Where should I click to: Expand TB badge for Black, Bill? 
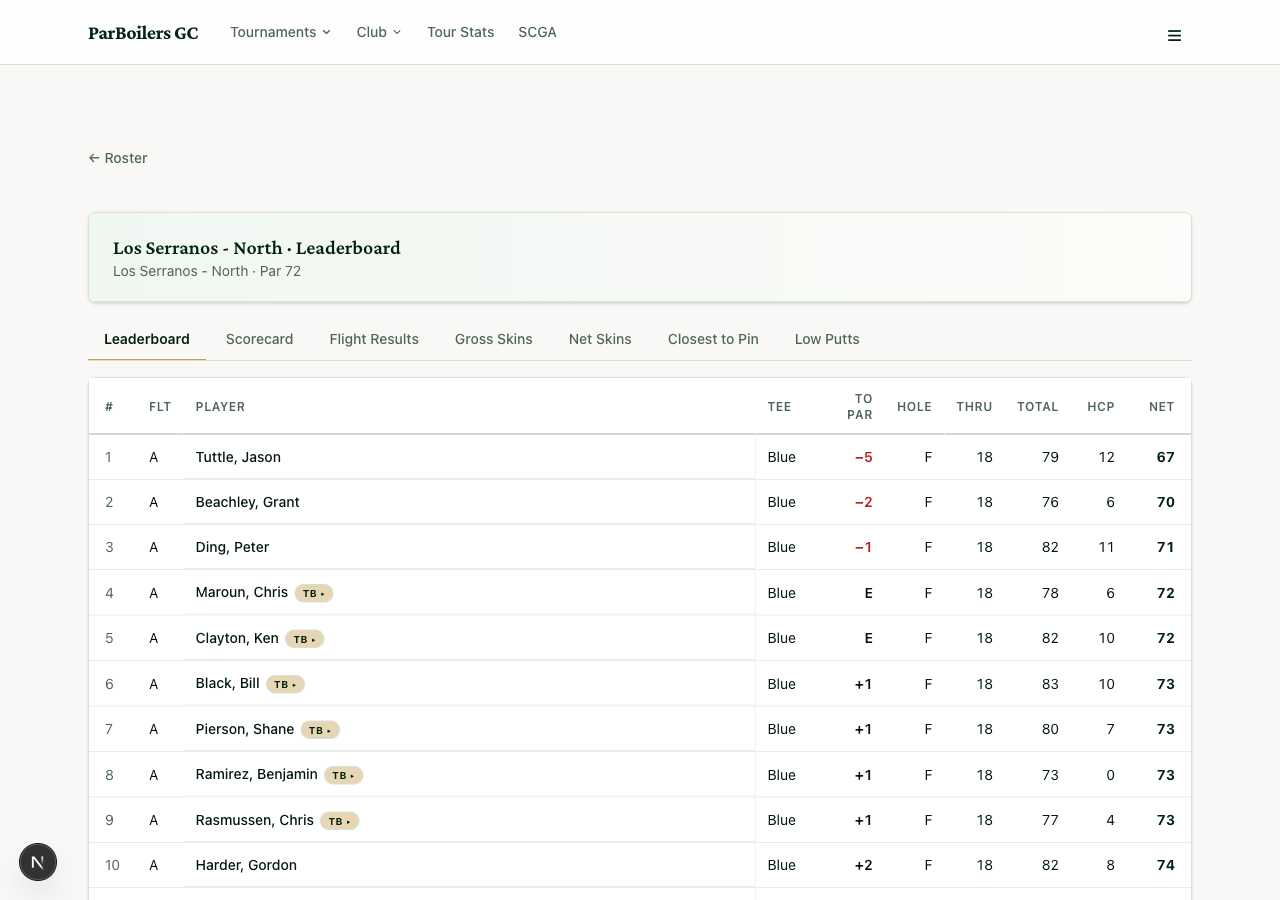point(286,684)
